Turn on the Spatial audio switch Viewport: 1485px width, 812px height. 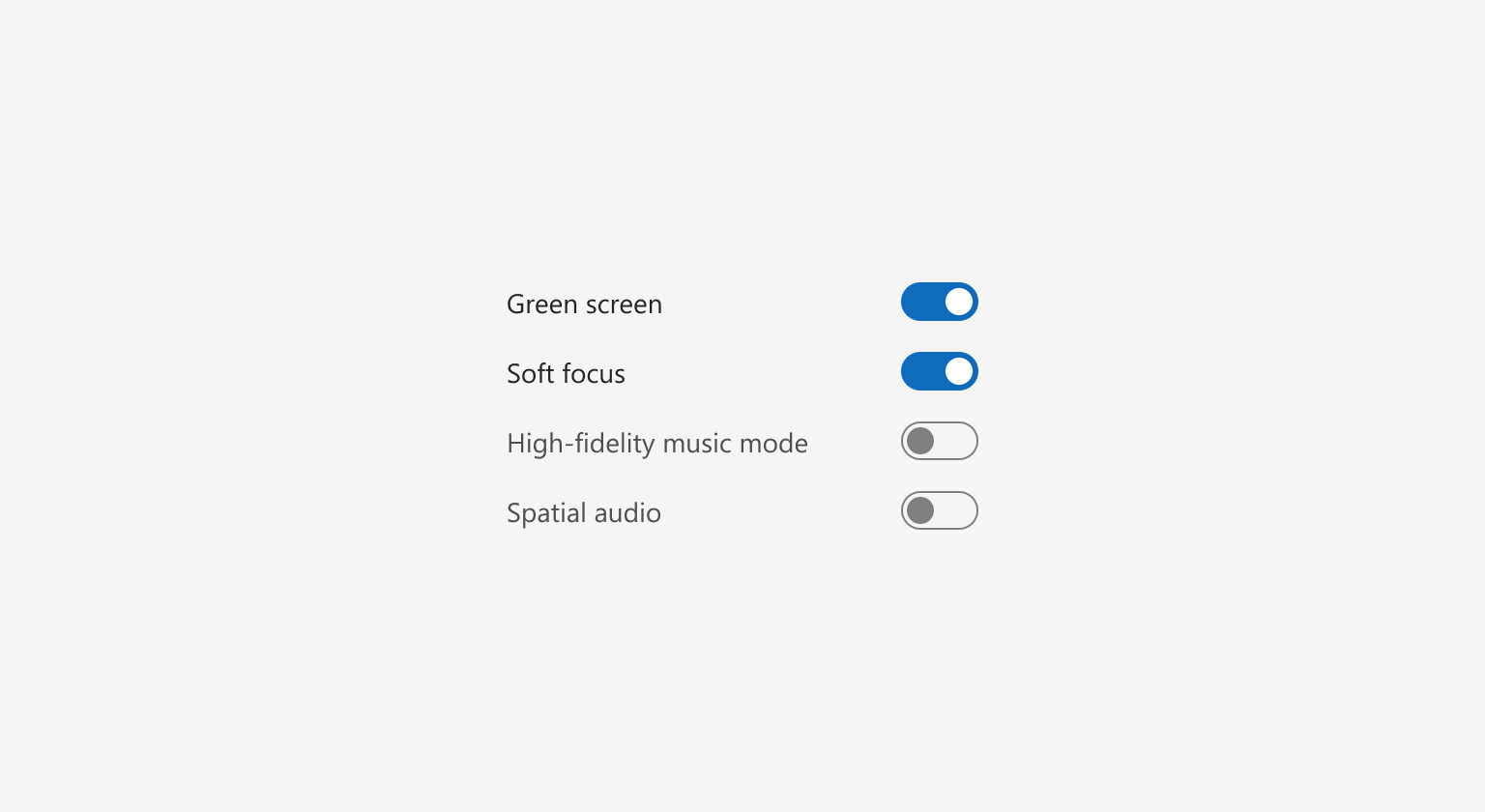coord(940,510)
